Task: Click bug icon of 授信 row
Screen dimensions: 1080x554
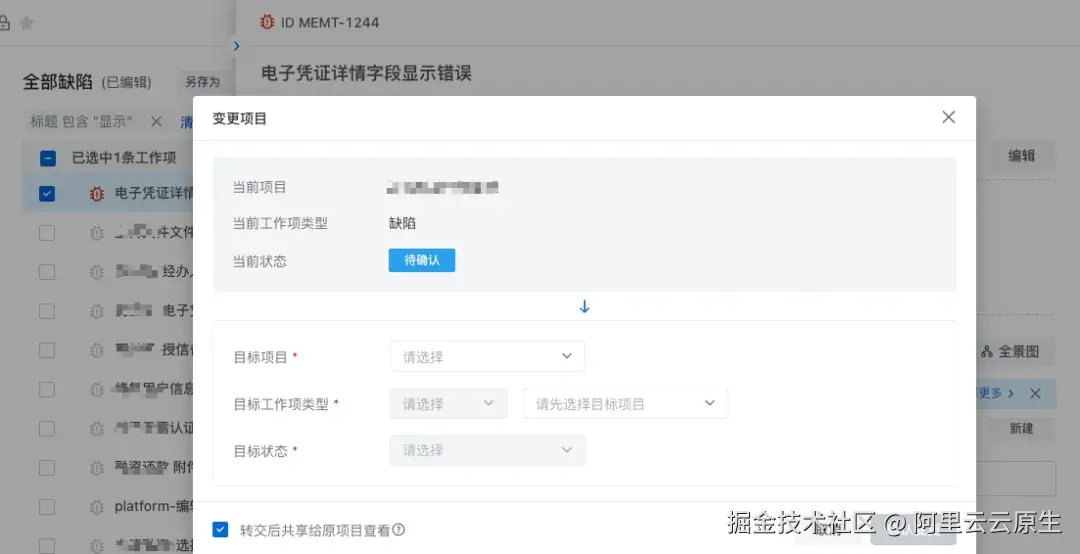Action: (97, 350)
